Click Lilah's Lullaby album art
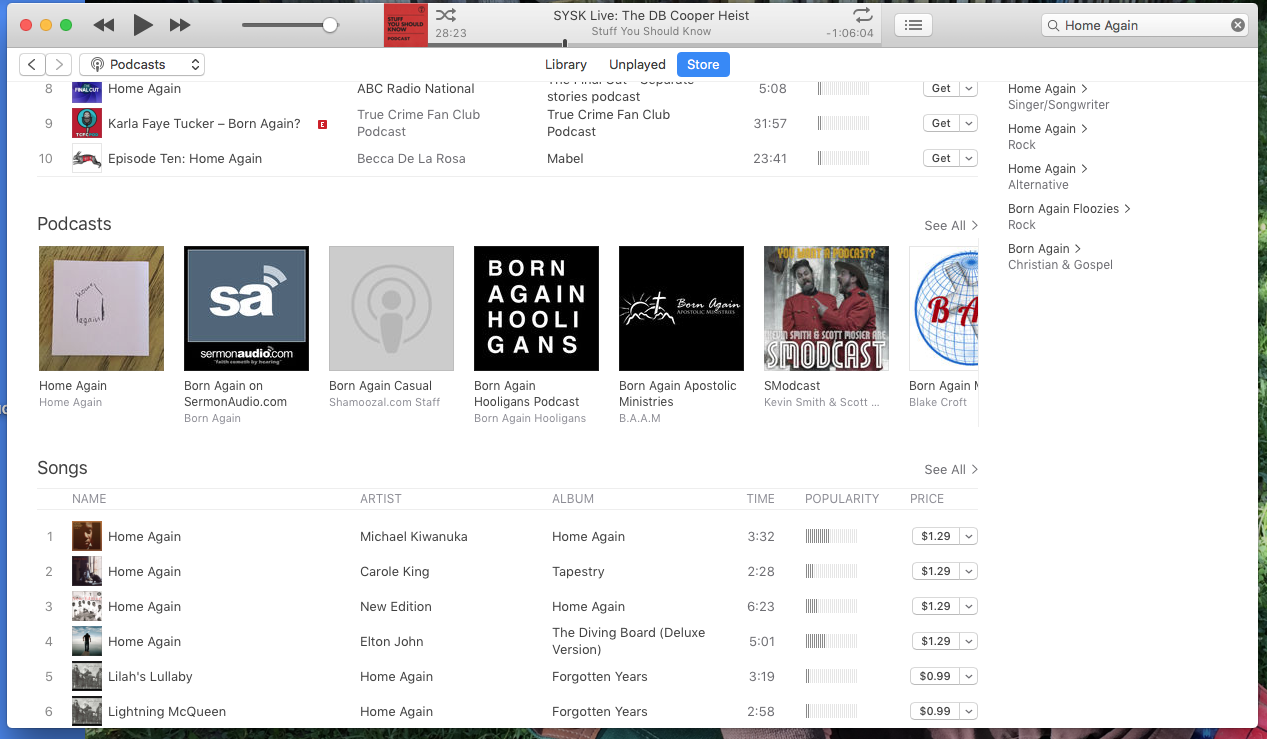 click(x=87, y=676)
